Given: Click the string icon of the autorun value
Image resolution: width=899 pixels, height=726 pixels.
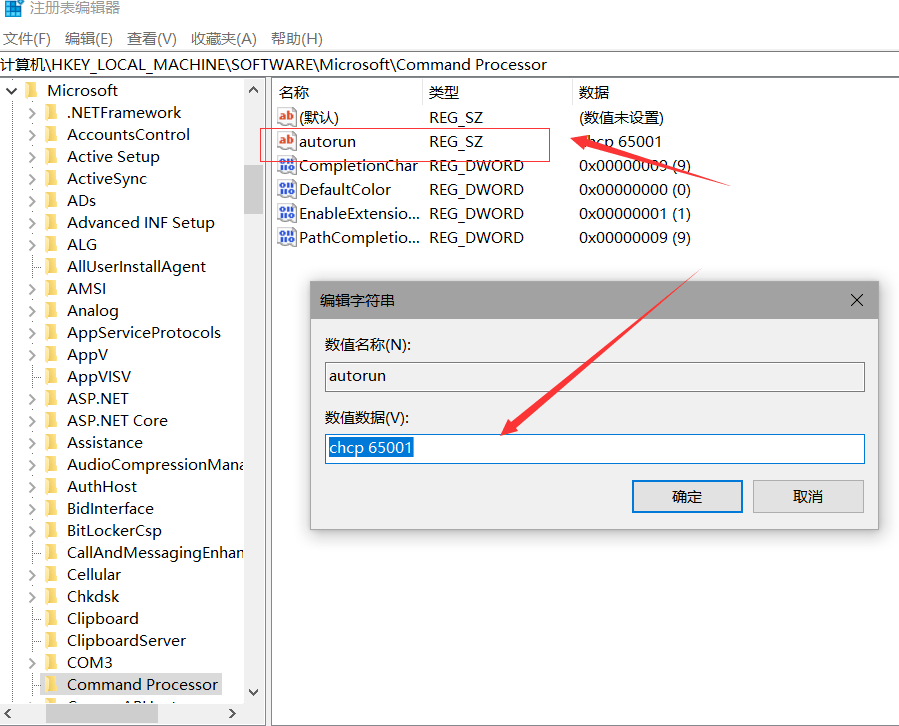Looking at the screenshot, I should (x=287, y=141).
